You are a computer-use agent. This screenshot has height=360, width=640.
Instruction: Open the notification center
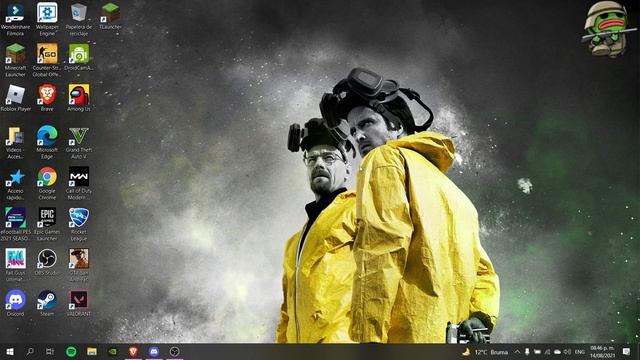627,352
